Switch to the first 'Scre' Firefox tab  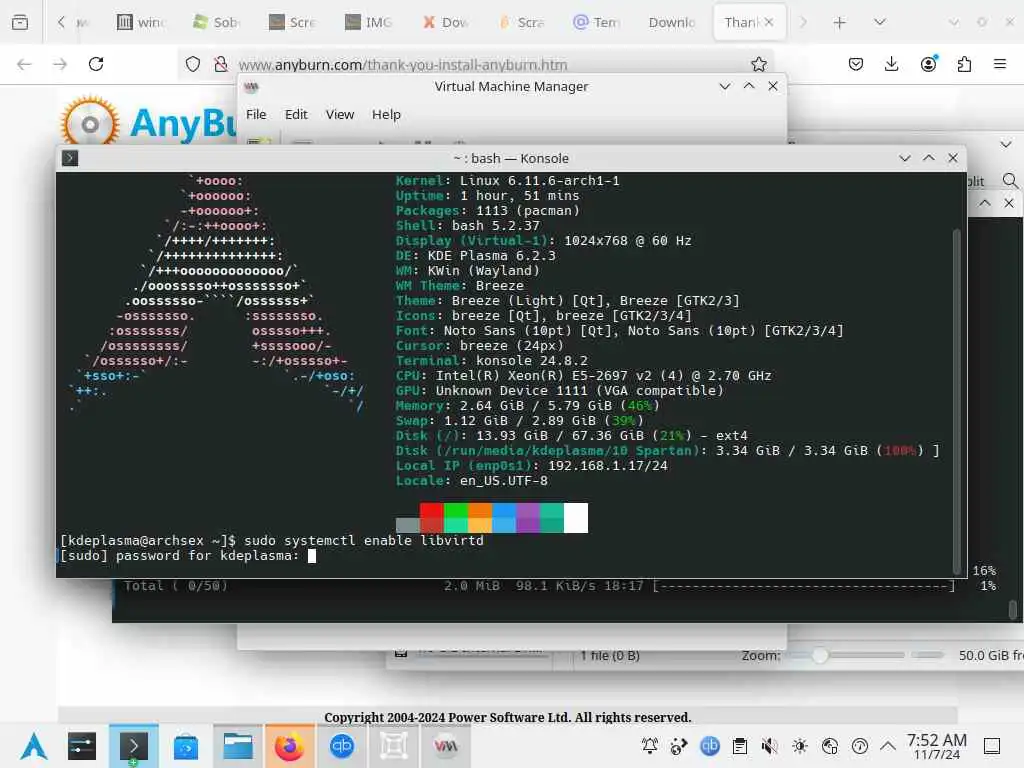click(x=293, y=22)
